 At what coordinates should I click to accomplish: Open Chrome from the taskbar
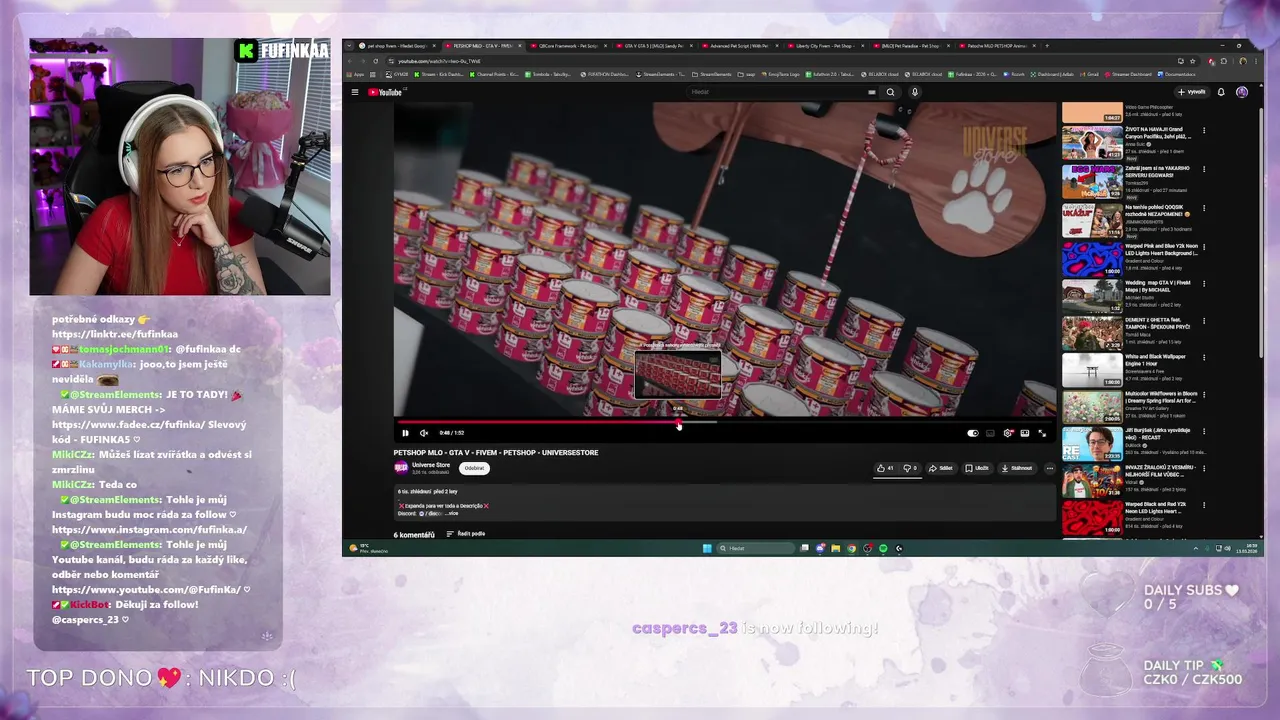[852, 548]
